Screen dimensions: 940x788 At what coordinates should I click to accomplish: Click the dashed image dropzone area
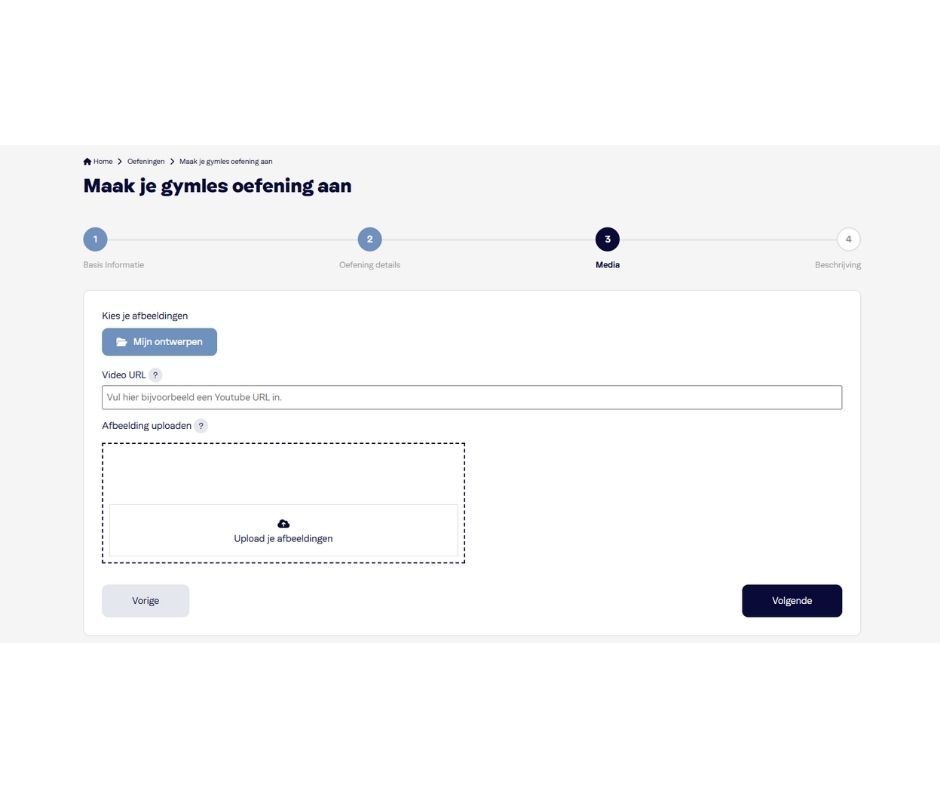[284, 503]
